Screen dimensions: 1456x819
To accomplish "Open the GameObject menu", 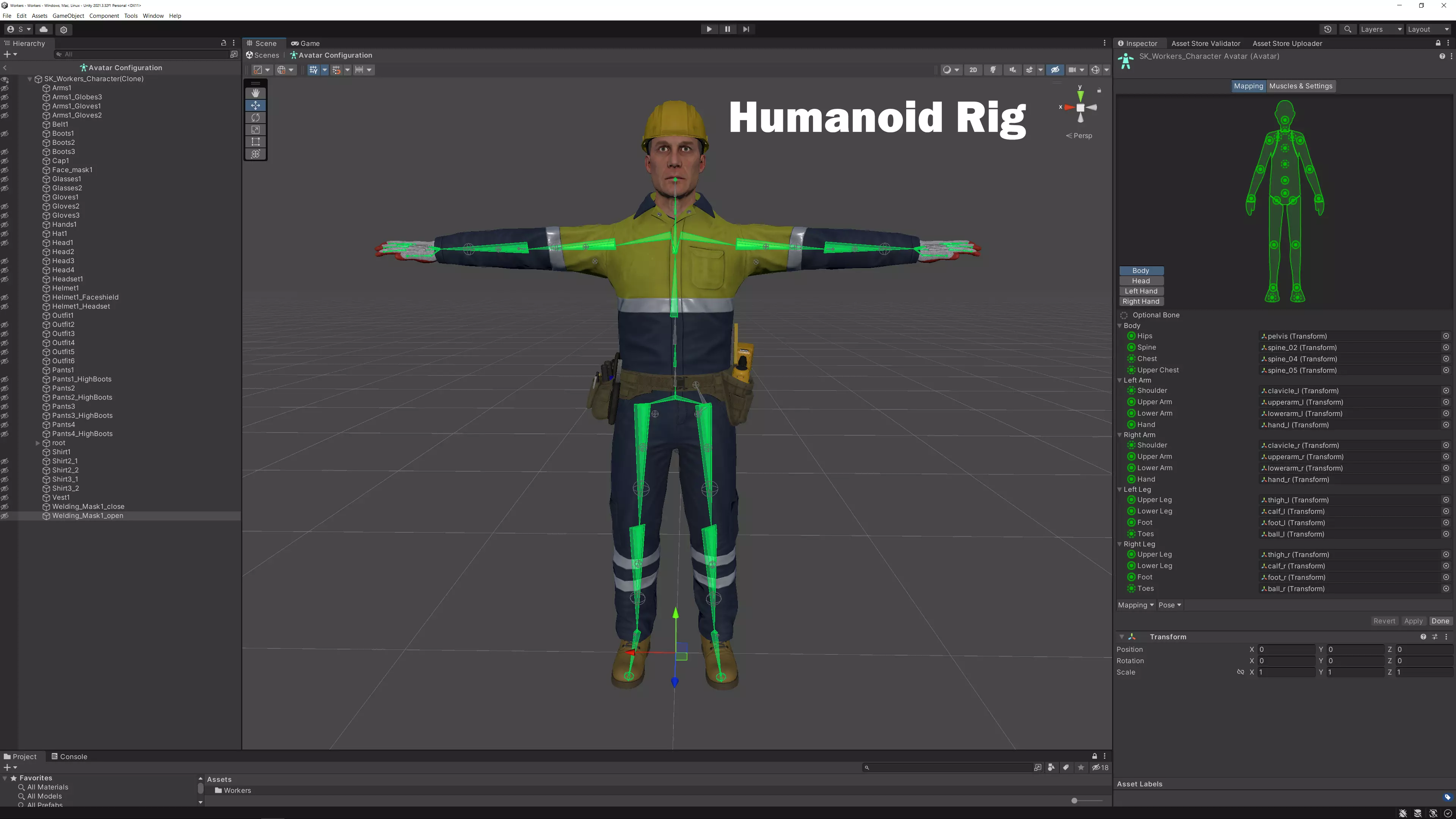I will pos(68,16).
